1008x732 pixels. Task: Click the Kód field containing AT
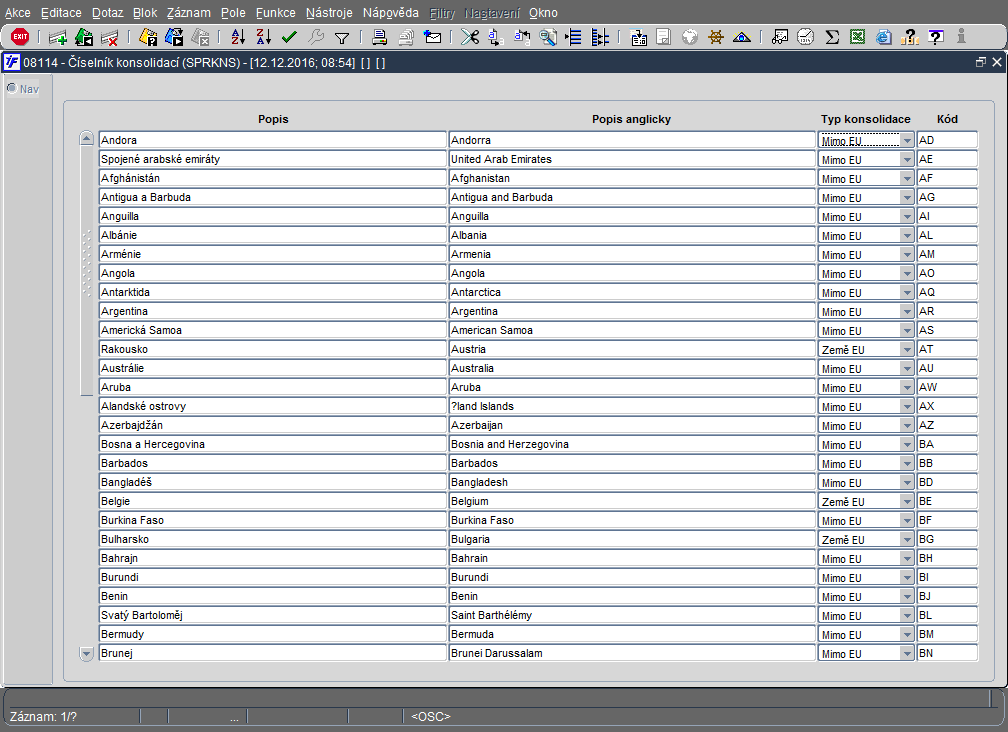point(947,350)
